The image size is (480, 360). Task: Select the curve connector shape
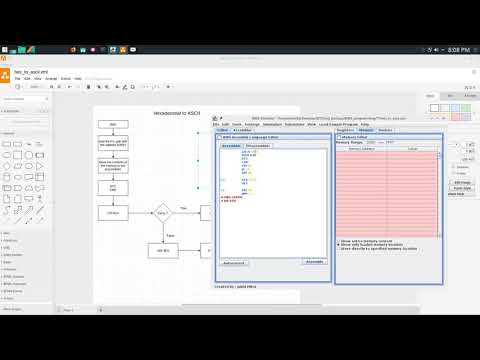[7, 210]
